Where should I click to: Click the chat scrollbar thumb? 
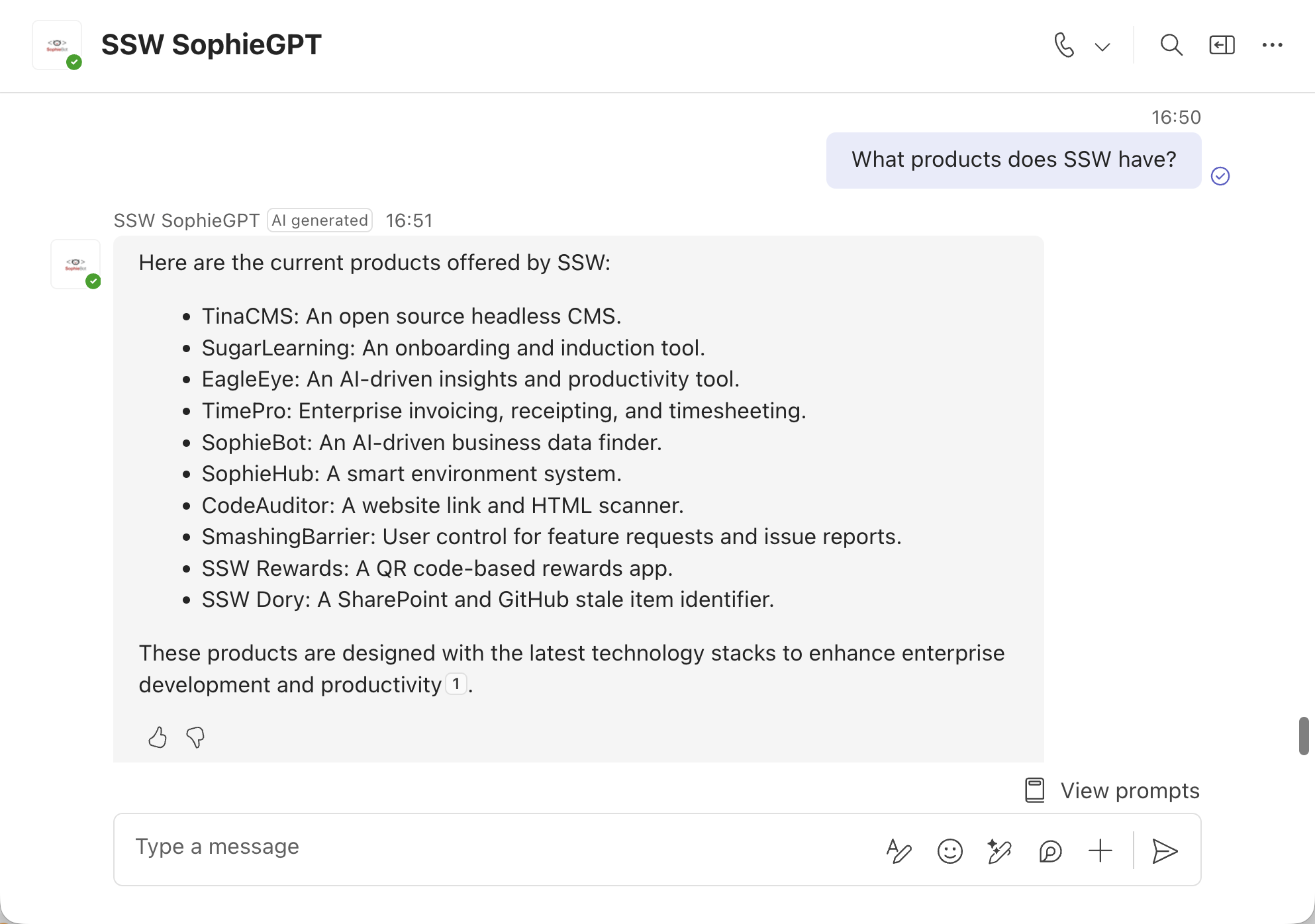[1304, 735]
